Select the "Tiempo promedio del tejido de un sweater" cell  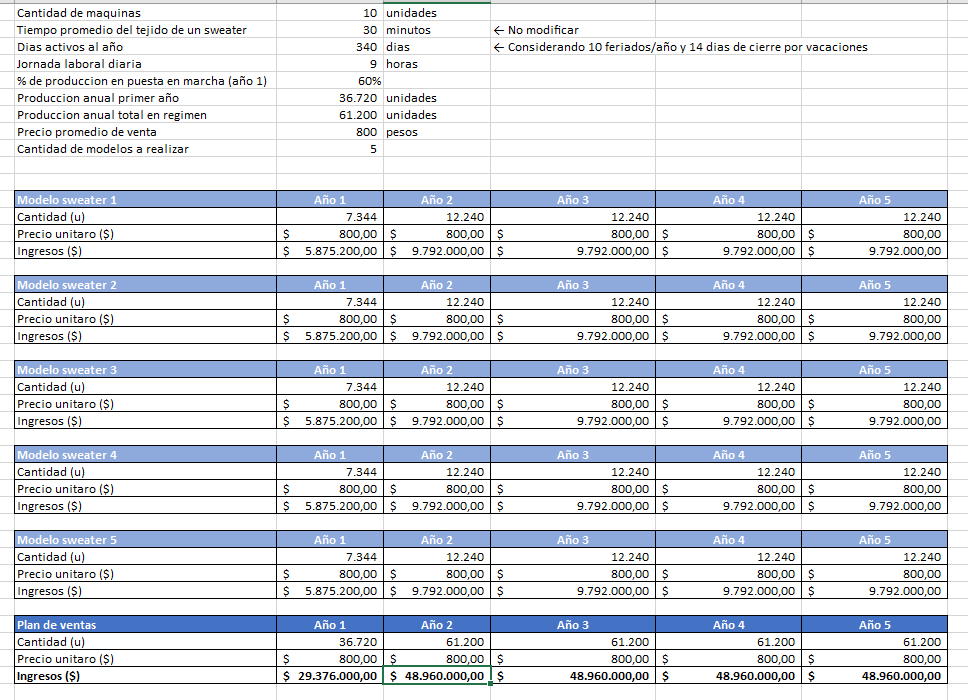point(146,30)
